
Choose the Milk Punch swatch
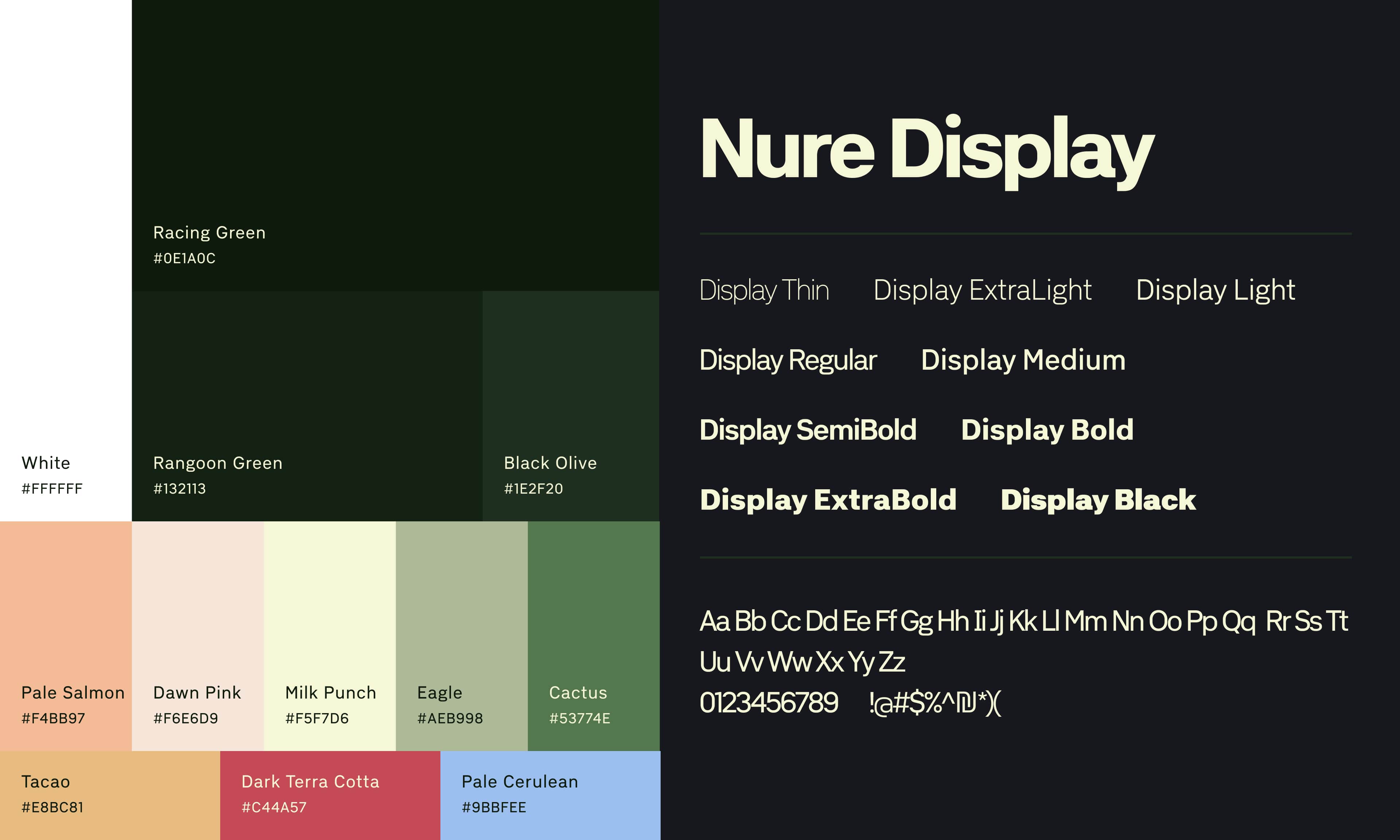coord(330,636)
